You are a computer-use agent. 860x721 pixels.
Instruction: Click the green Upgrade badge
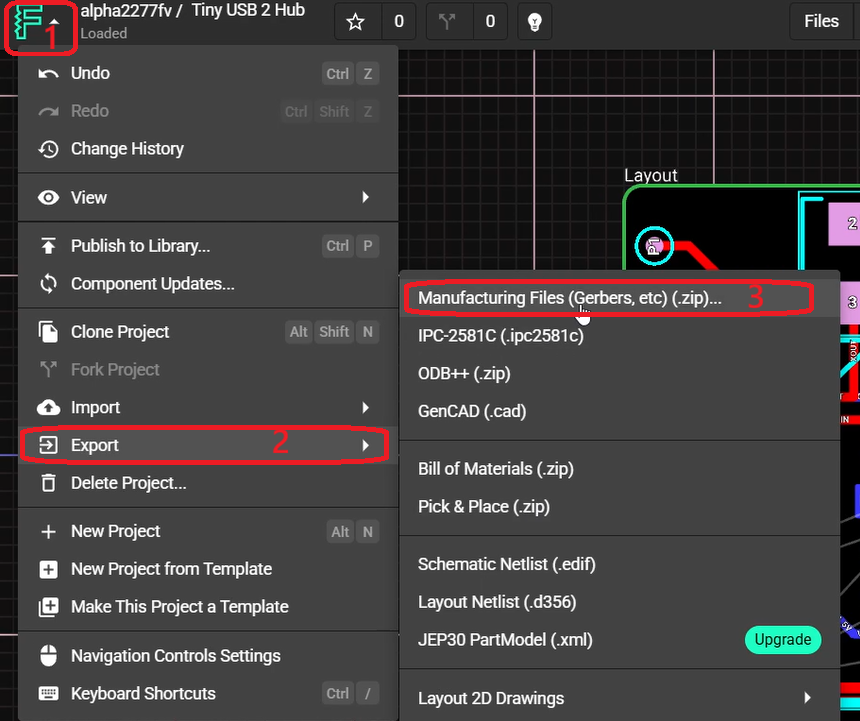[x=783, y=640]
